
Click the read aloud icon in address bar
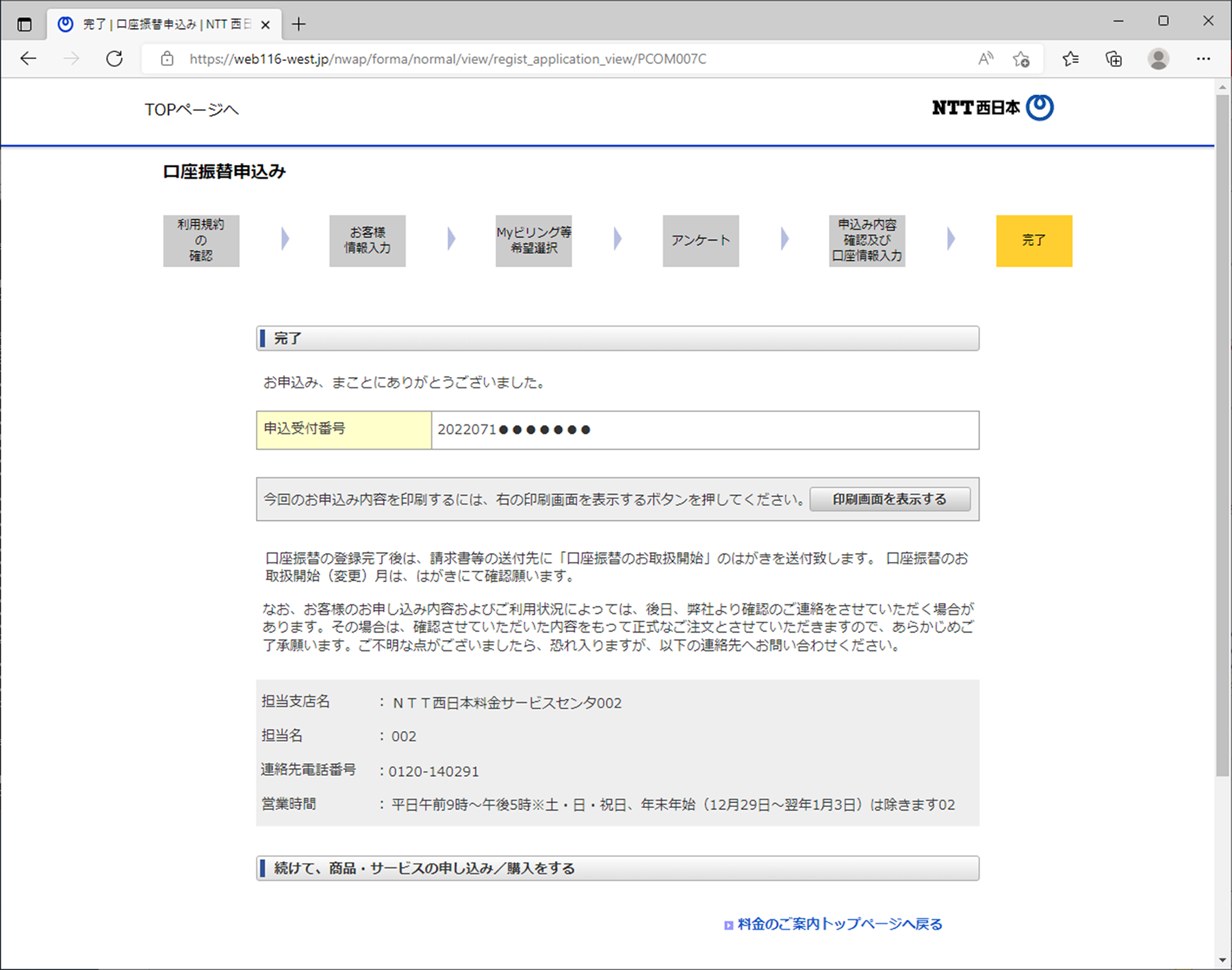[x=986, y=59]
